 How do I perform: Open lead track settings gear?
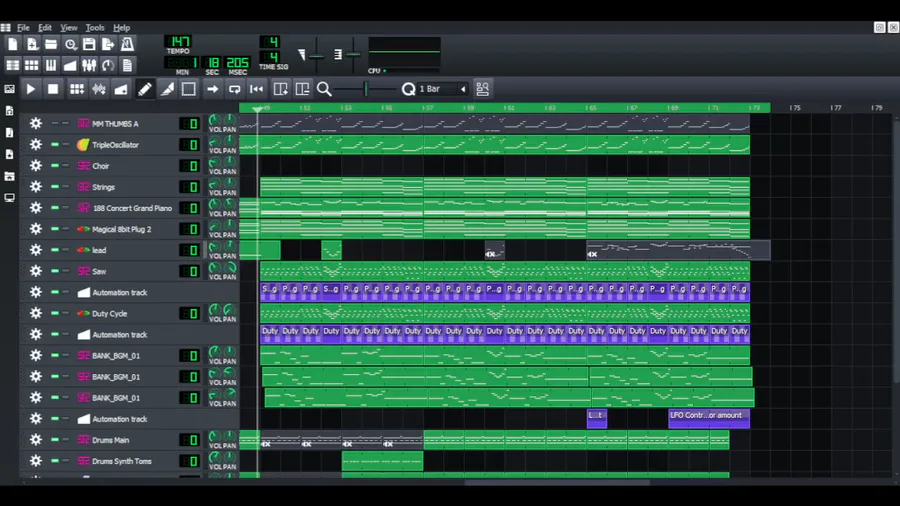(x=36, y=250)
